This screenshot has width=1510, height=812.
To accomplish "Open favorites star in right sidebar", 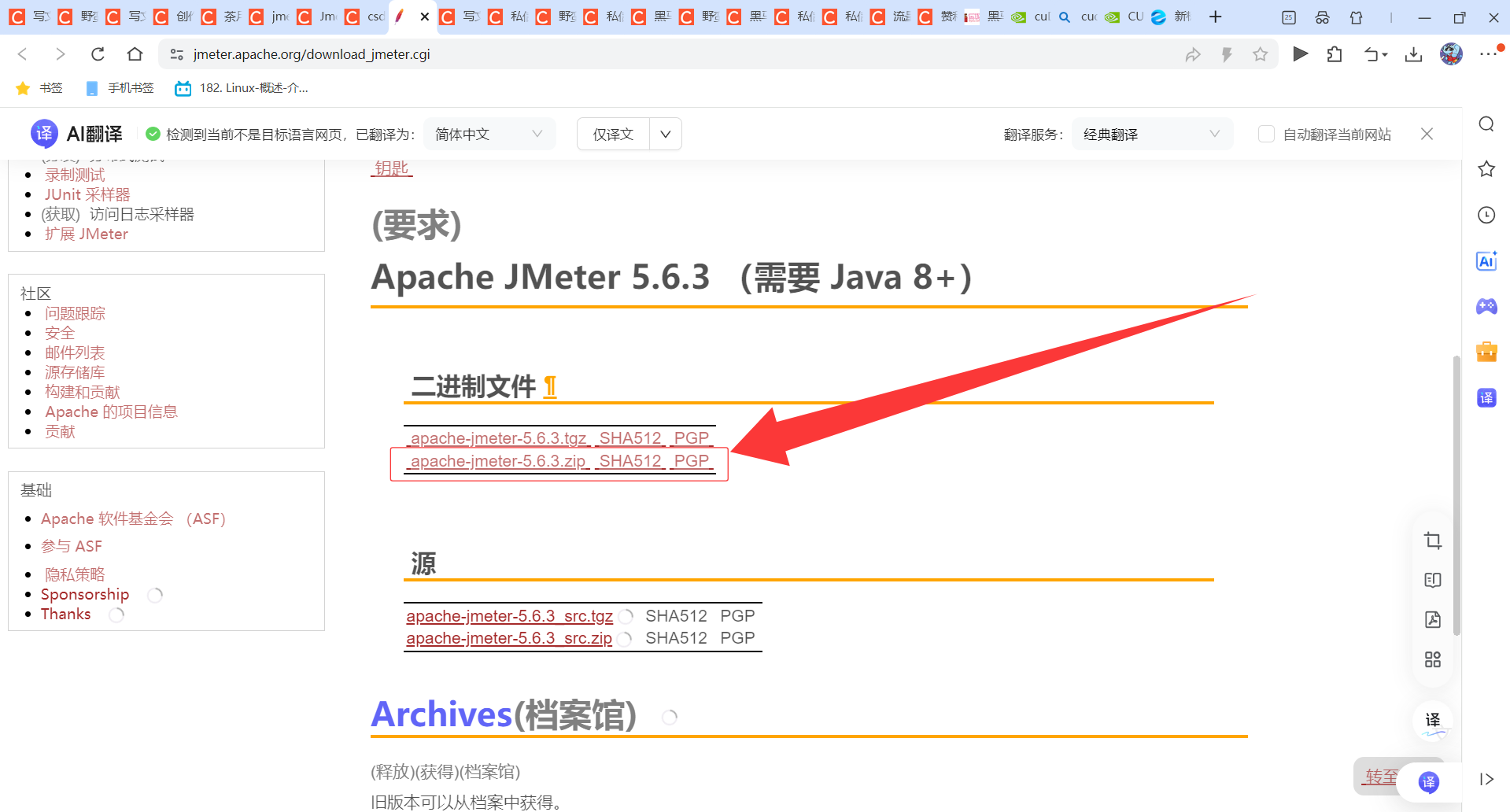I will (x=1486, y=169).
